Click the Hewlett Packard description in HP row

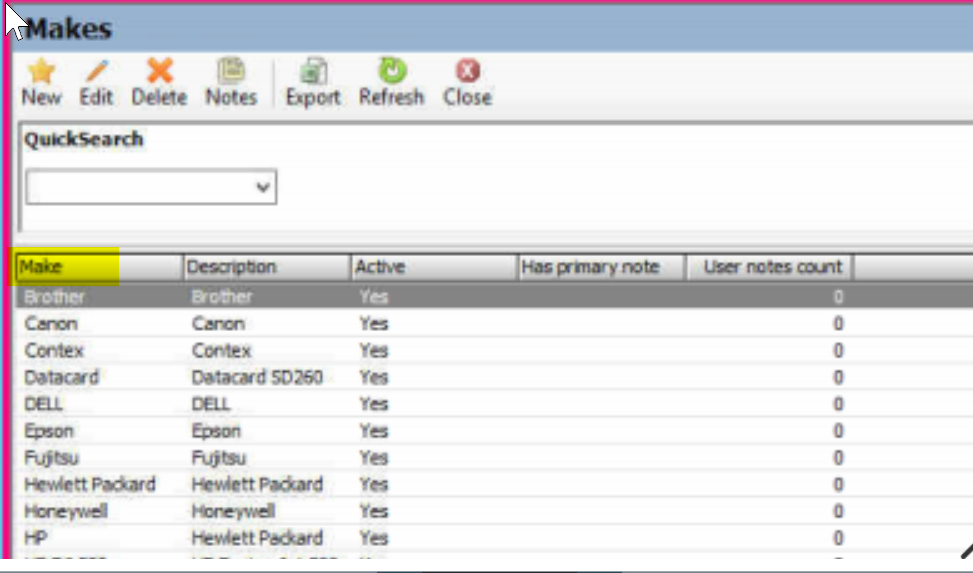258,538
